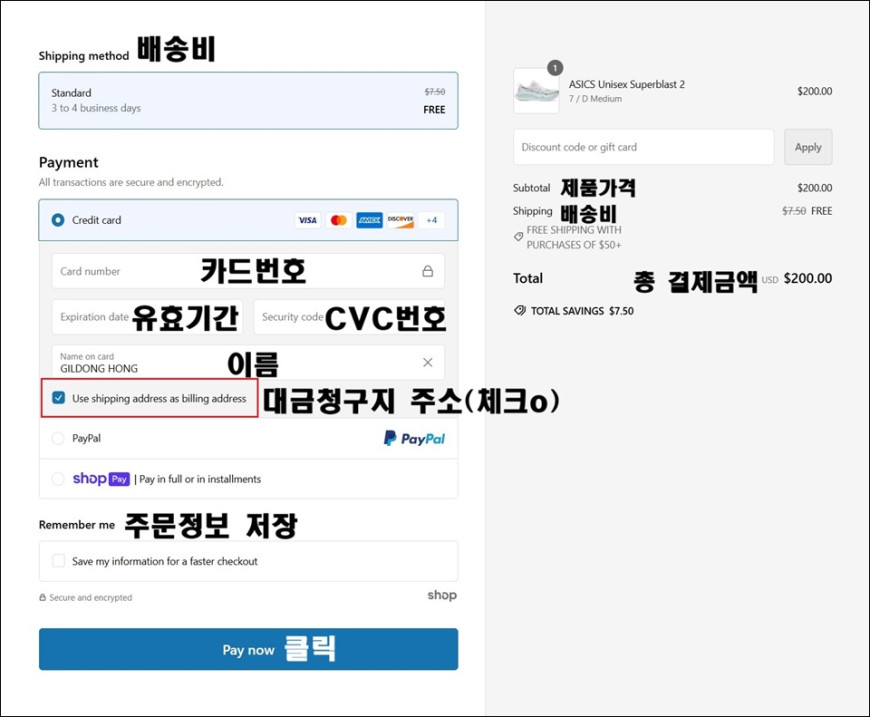Click All transactions are secure and encrypted text
The image size is (870, 717).
point(131,182)
